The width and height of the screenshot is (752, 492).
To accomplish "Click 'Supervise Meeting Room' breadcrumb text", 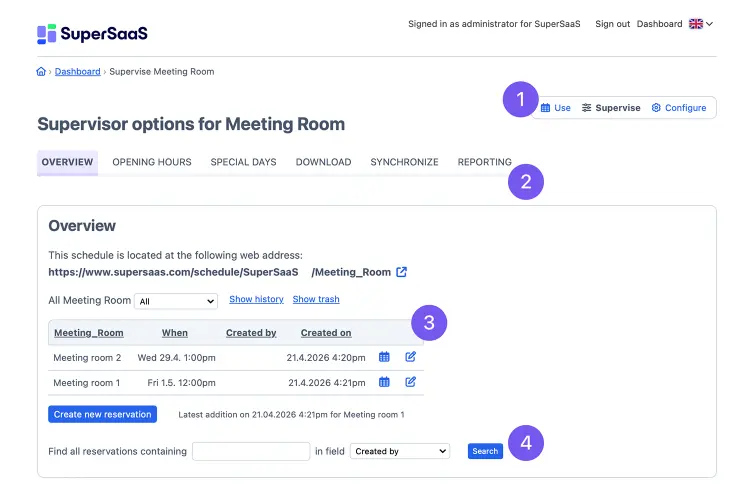I will (x=162, y=71).
